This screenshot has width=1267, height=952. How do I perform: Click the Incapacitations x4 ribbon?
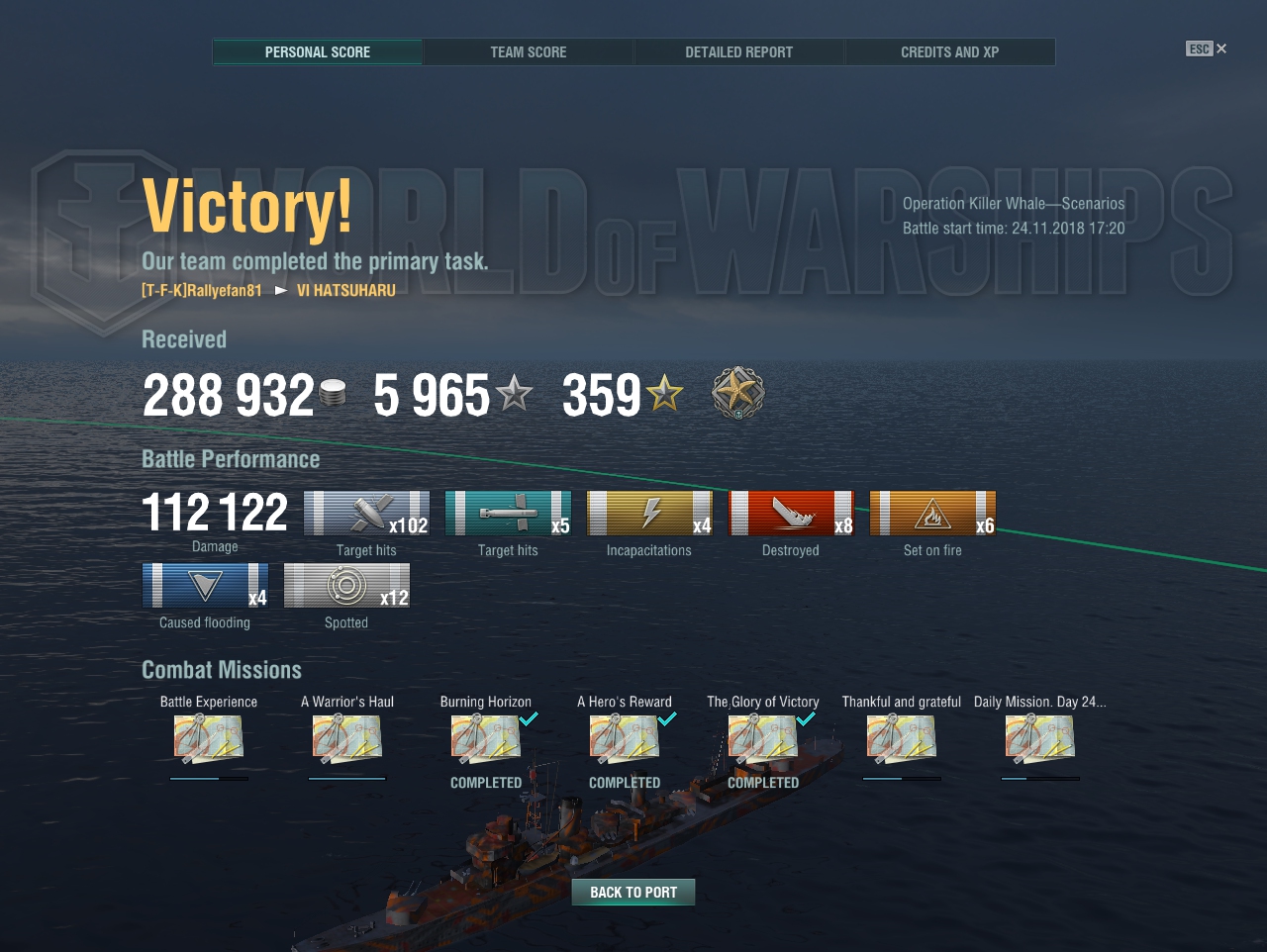pos(649,514)
